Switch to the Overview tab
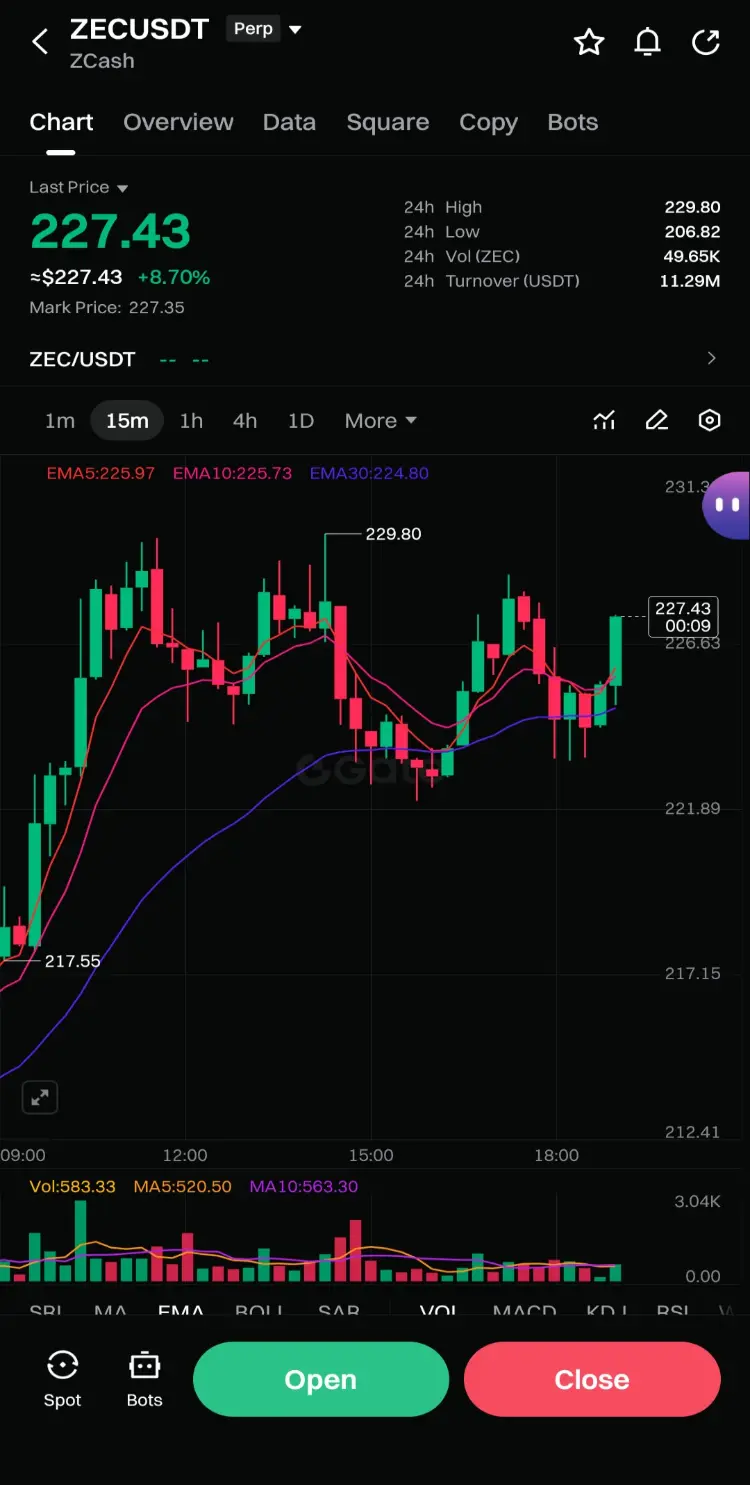The width and height of the screenshot is (750, 1485). pos(178,122)
